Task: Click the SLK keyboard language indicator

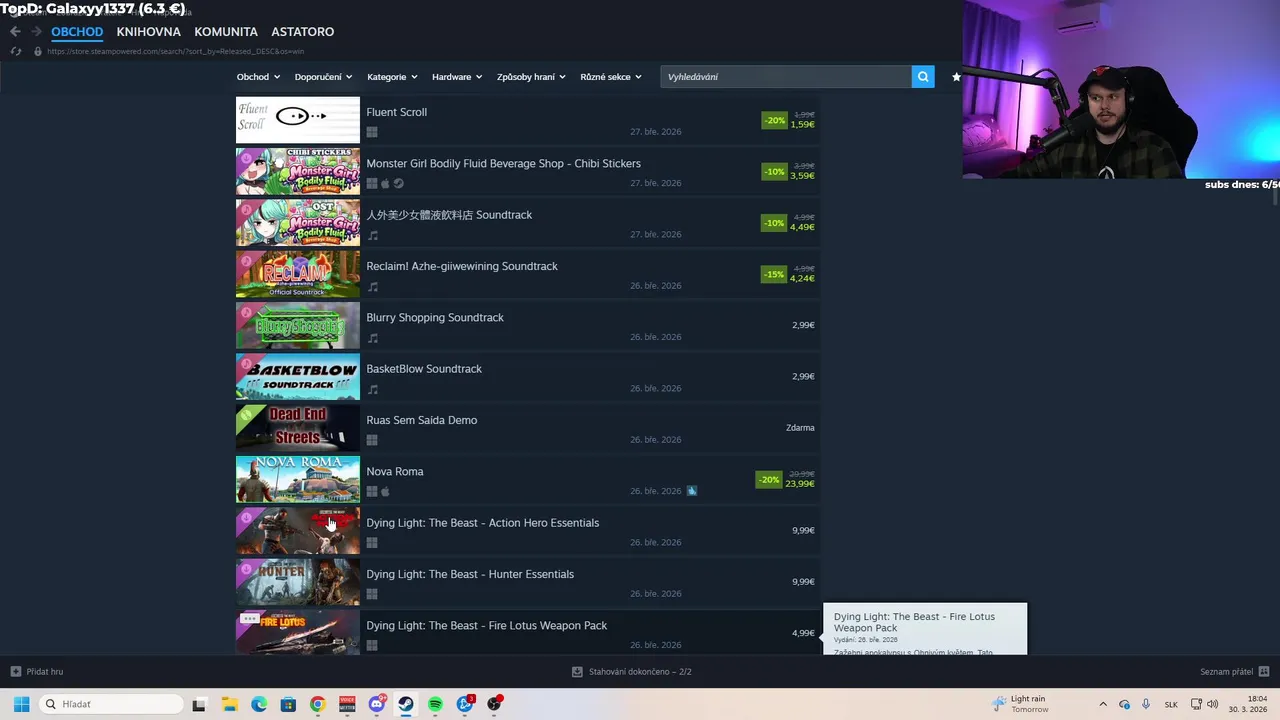Action: (1171, 704)
